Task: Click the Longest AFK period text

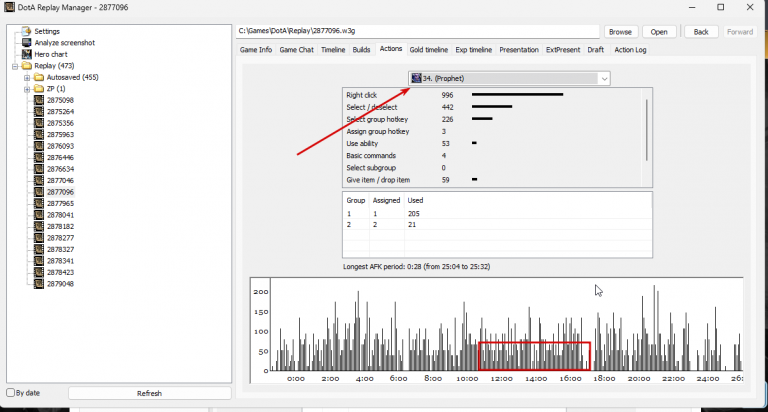Action: coord(416,267)
